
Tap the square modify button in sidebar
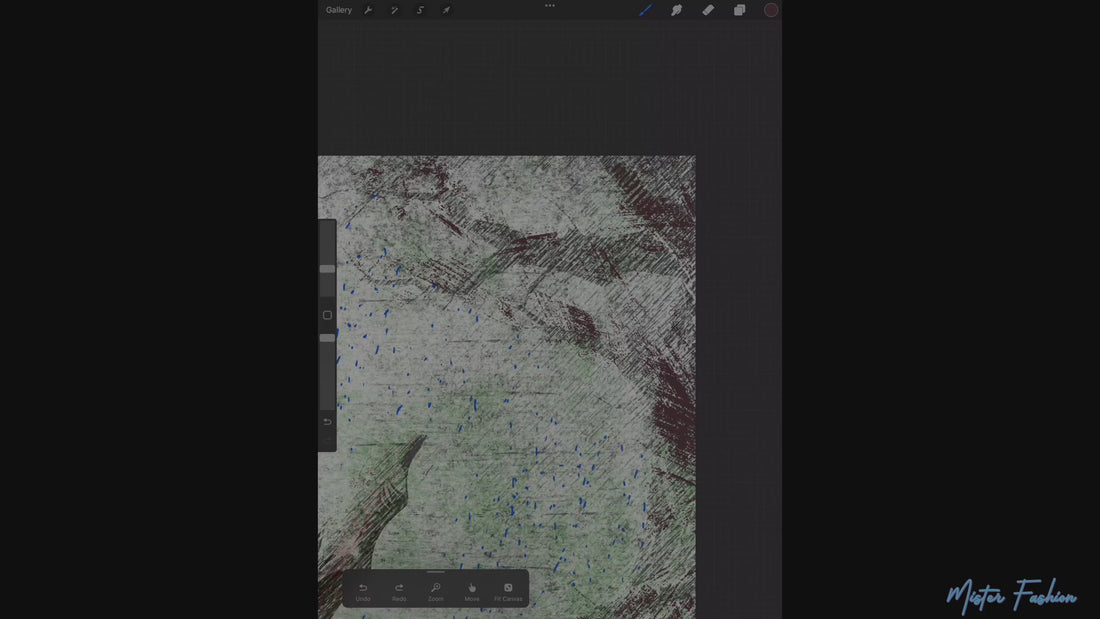tap(327, 315)
